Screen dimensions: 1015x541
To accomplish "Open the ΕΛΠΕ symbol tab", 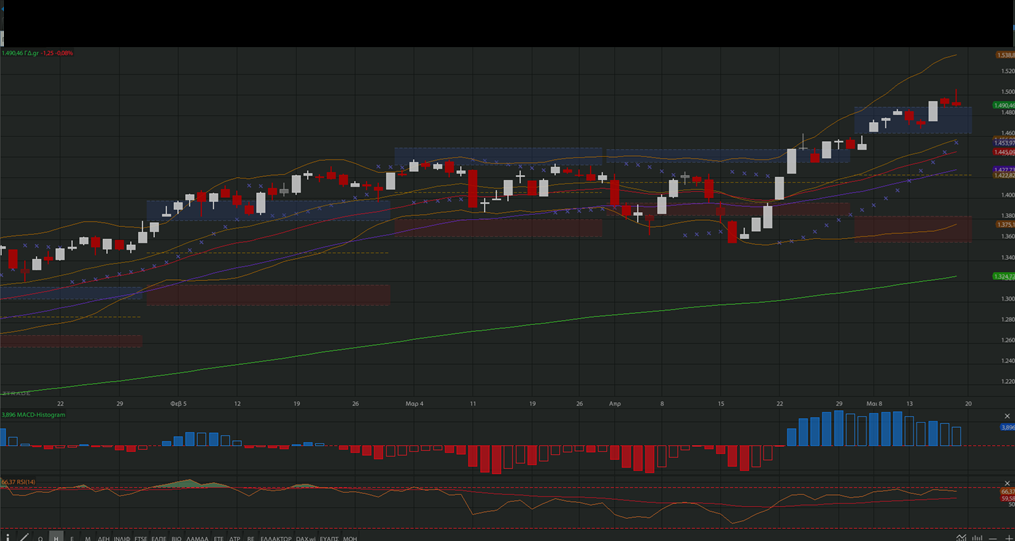I will (x=159, y=538).
